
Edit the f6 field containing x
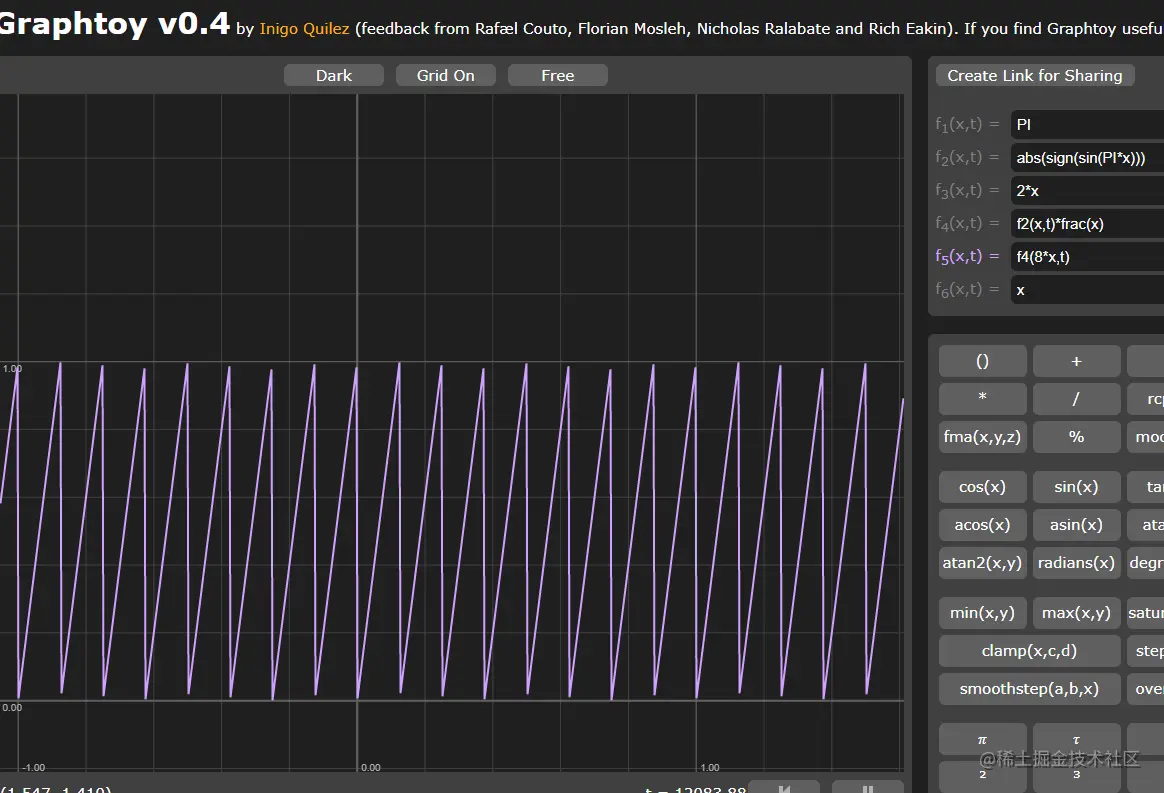[1087, 290]
